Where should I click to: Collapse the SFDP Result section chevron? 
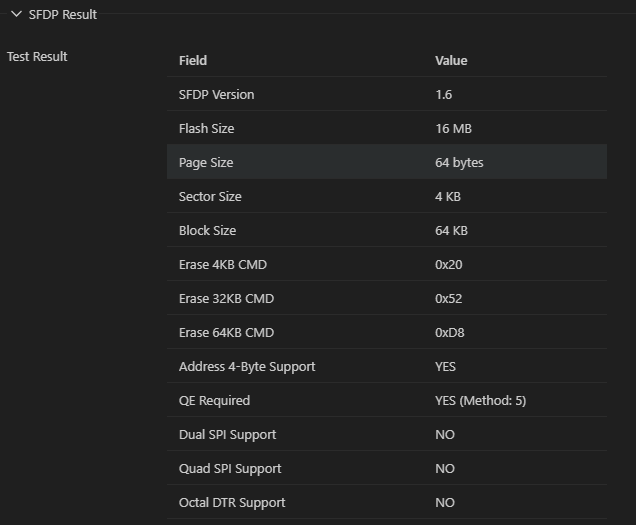(16, 14)
